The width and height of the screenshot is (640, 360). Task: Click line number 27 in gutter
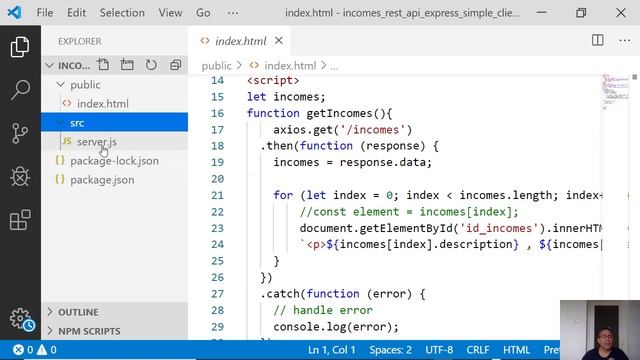(x=217, y=294)
